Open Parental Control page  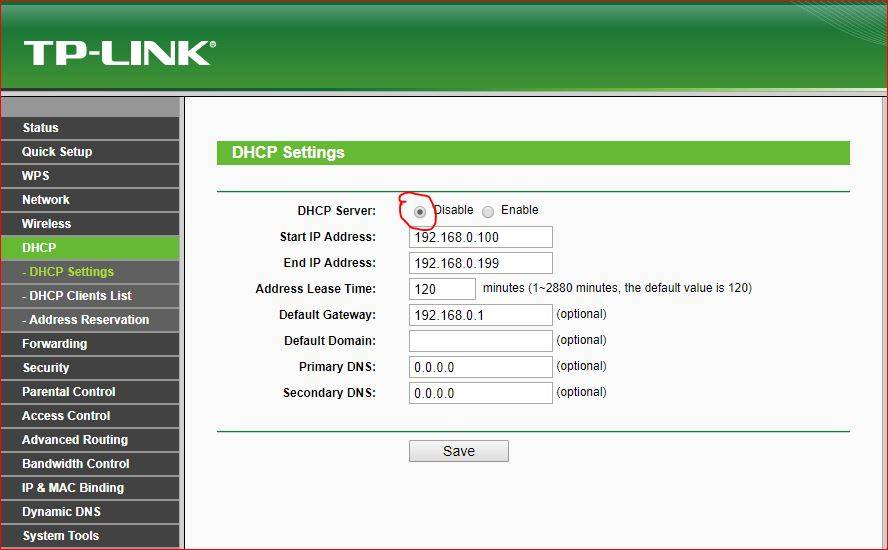90,392
